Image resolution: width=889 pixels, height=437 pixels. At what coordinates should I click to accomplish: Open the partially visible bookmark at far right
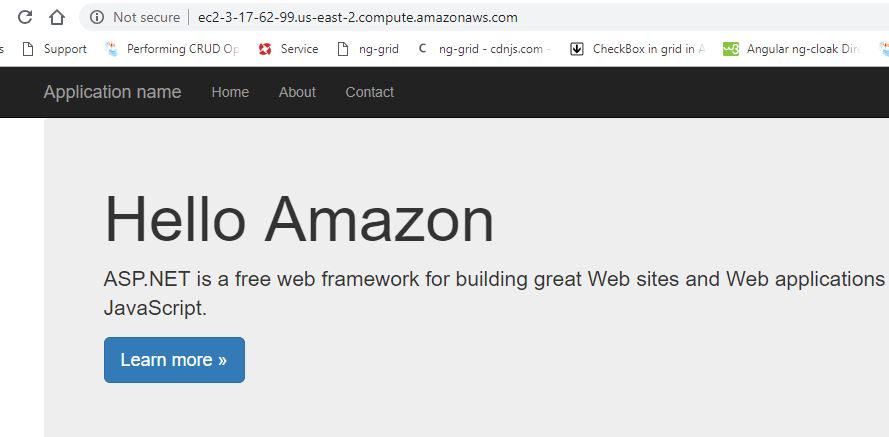pos(884,49)
